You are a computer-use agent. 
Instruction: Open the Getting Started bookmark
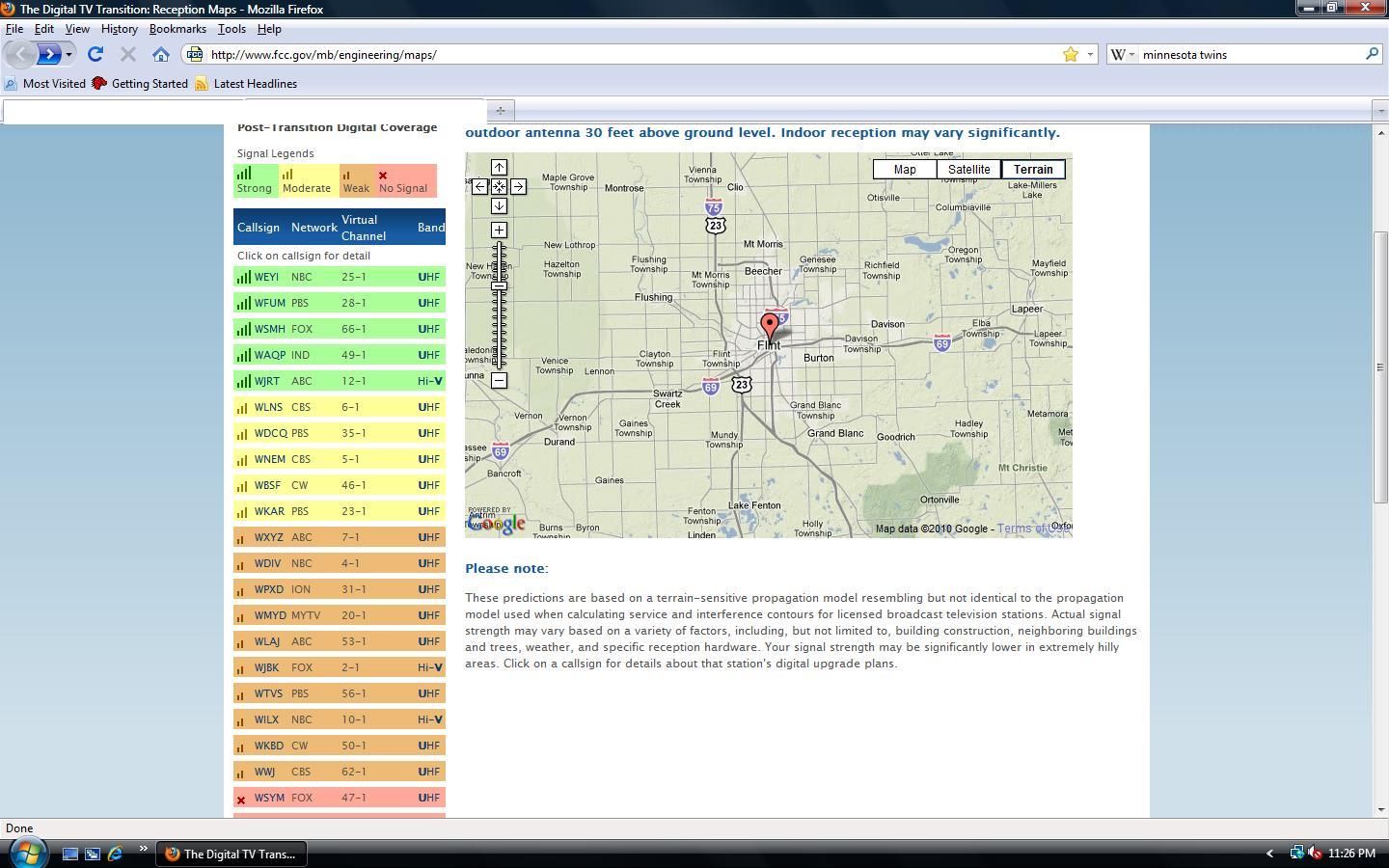[140, 84]
